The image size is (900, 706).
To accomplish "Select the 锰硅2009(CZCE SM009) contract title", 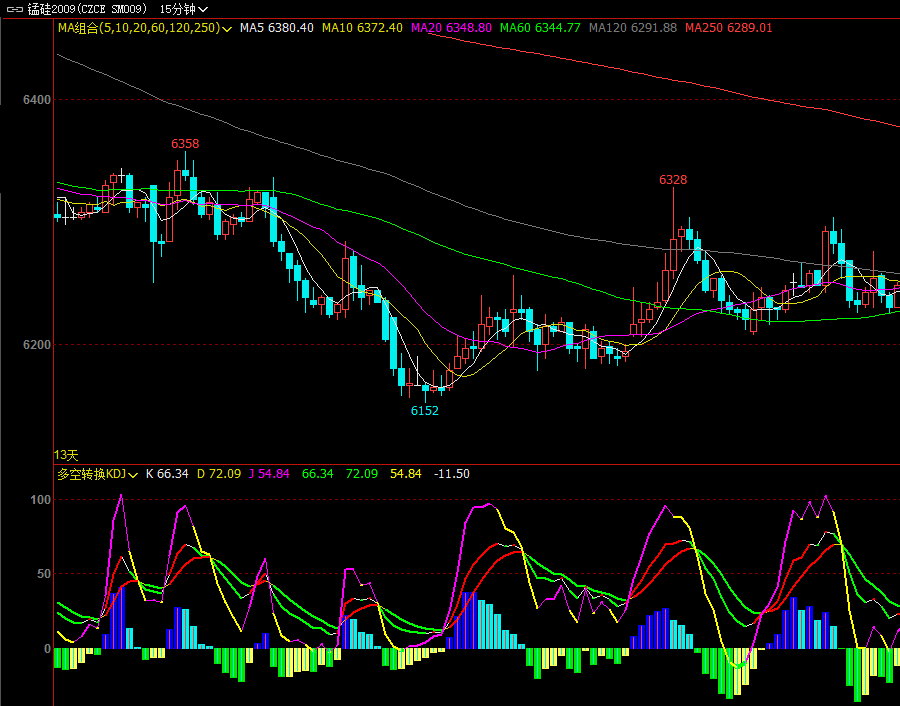I will pos(87,9).
